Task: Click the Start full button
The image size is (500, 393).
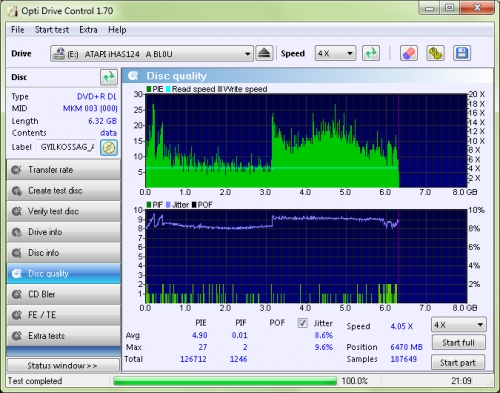Action: (x=458, y=343)
